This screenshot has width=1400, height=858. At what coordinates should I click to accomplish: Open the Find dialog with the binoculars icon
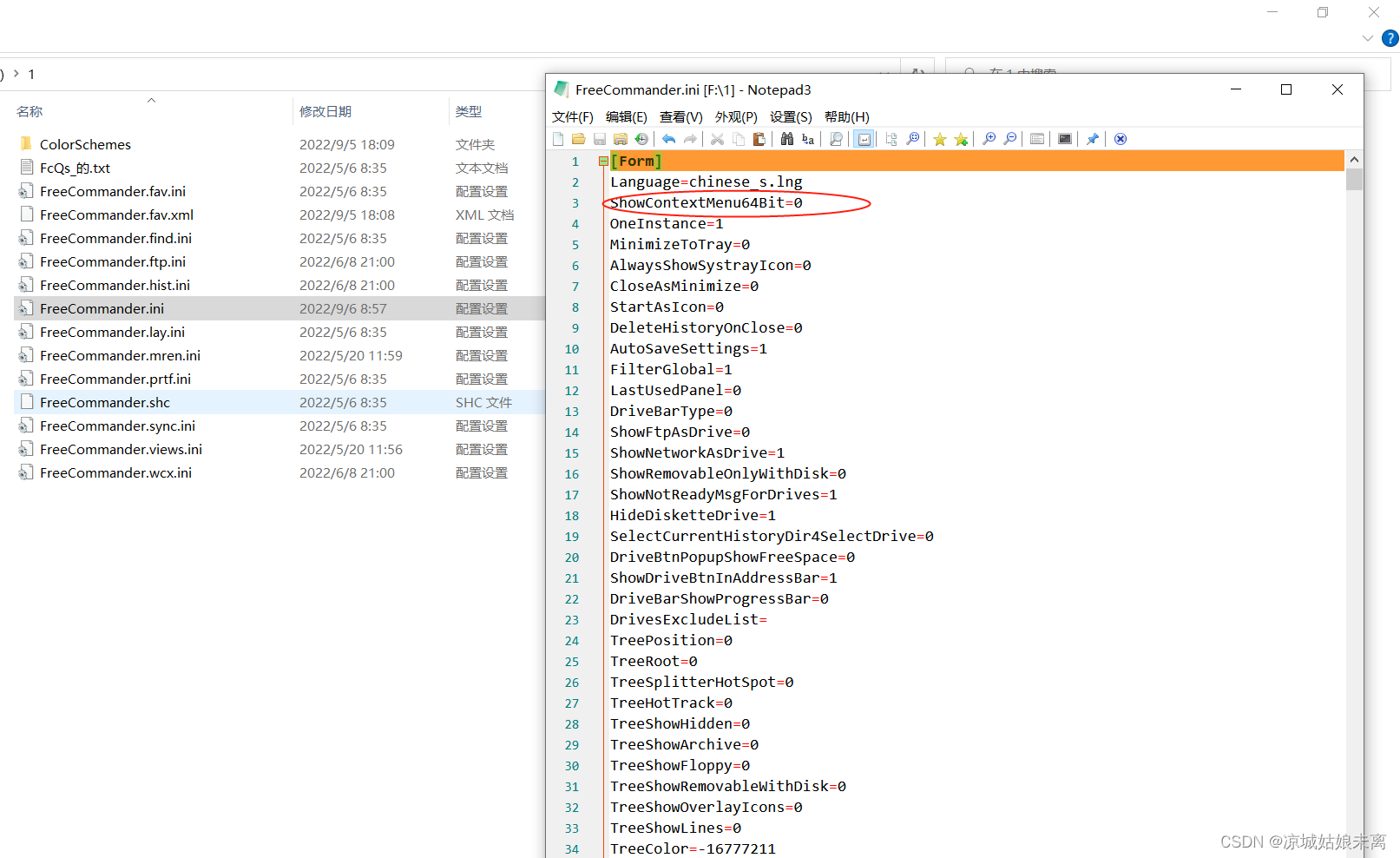(785, 139)
